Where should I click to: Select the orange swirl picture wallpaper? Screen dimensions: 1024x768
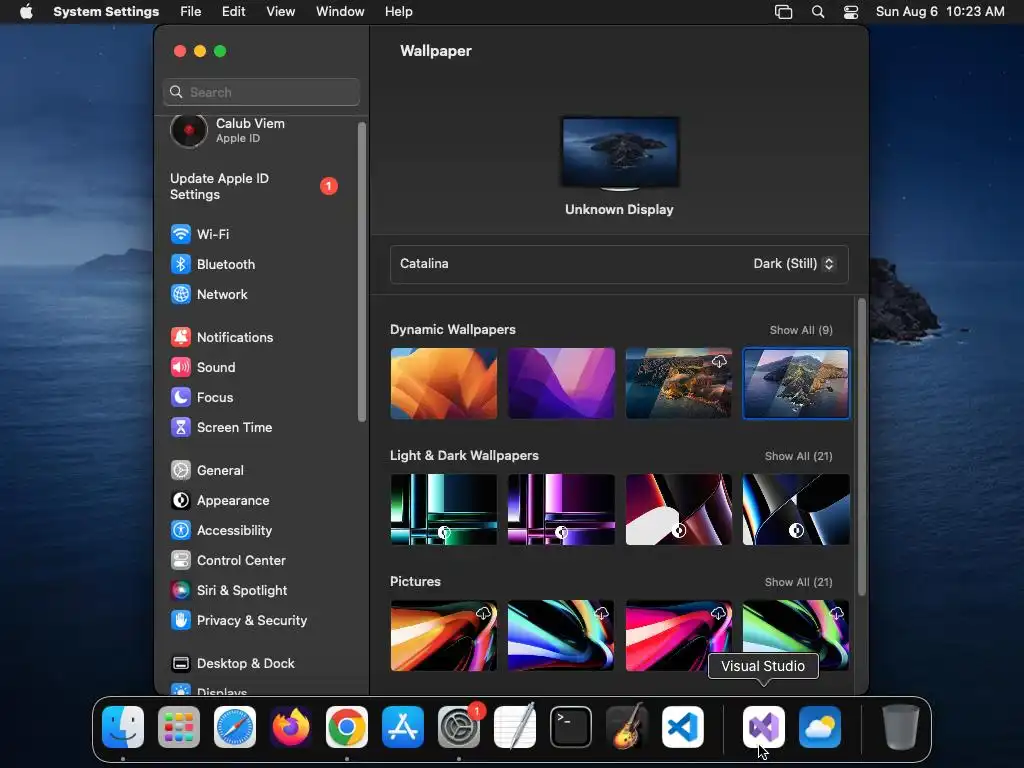click(x=444, y=635)
